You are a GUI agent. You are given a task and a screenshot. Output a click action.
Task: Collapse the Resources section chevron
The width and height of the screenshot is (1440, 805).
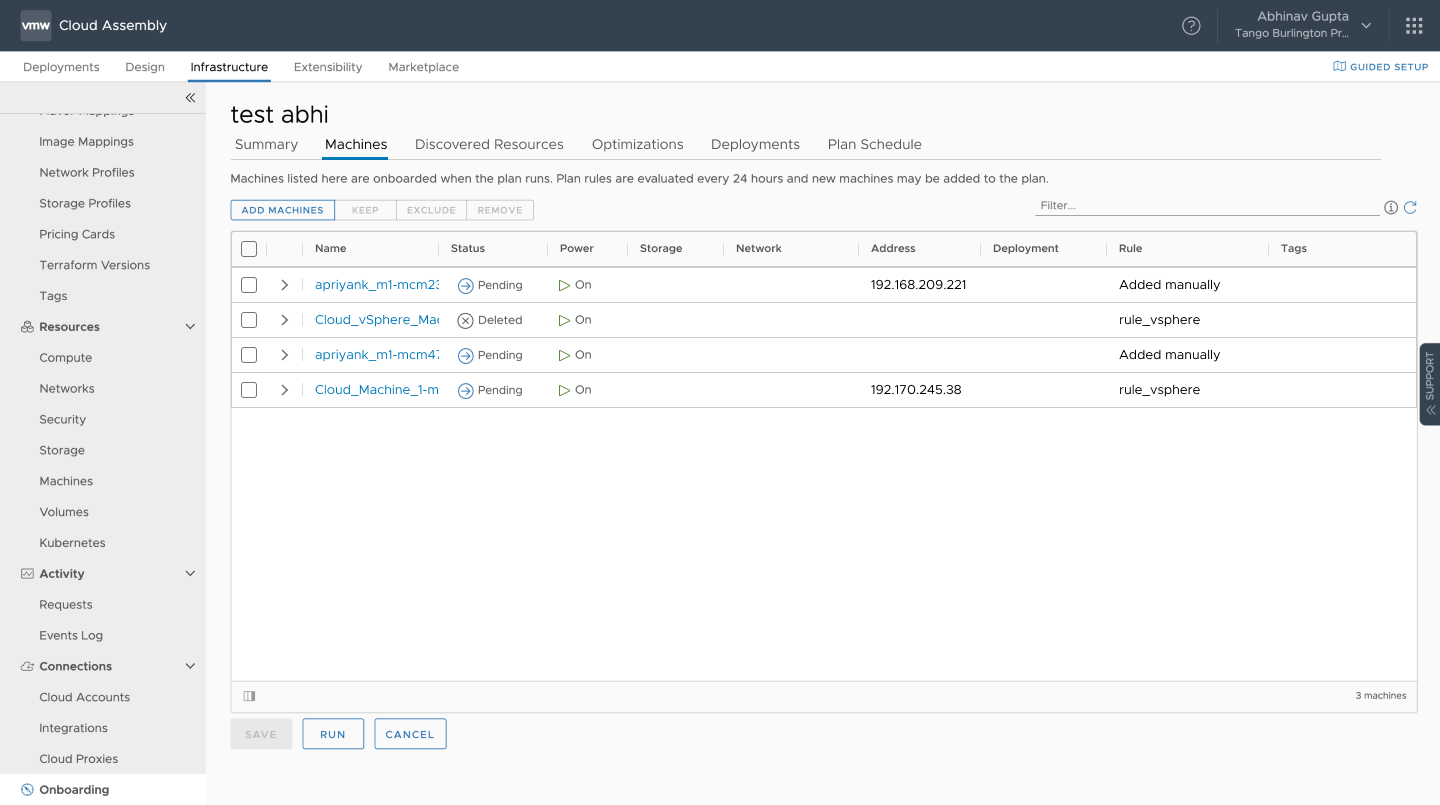pyautogui.click(x=190, y=327)
